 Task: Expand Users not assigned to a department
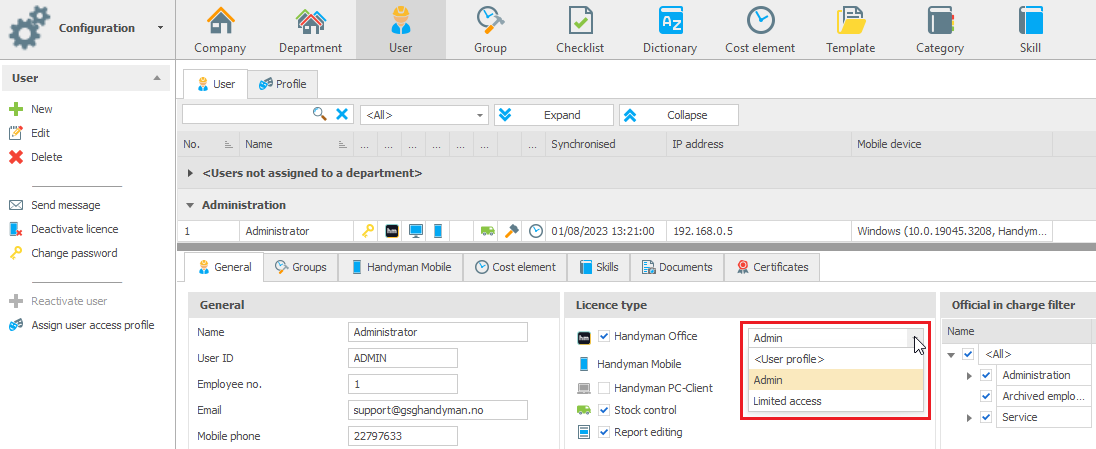click(x=191, y=172)
